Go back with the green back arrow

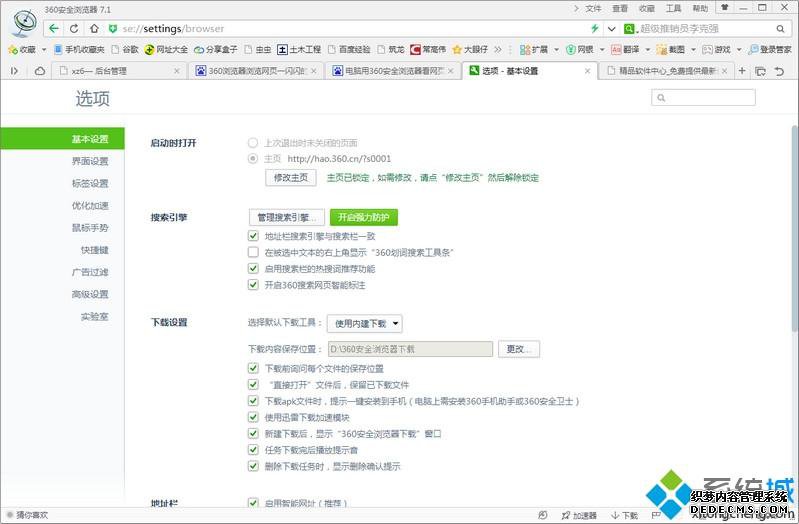click(54, 29)
